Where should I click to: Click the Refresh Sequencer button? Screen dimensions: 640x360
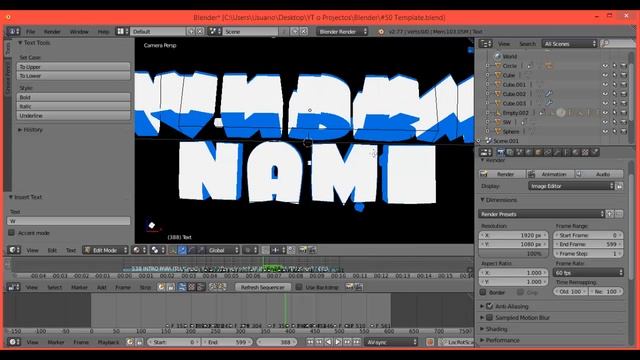[262, 287]
